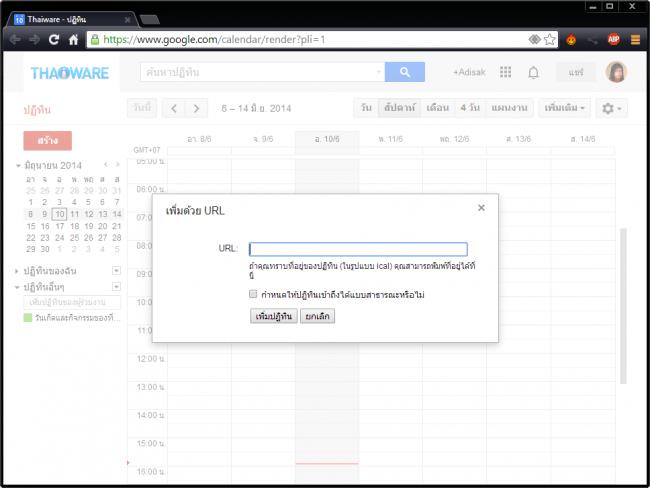Image resolution: width=650 pixels, height=488 pixels.
Task: Close the Add by URL dialog
Action: point(481,208)
